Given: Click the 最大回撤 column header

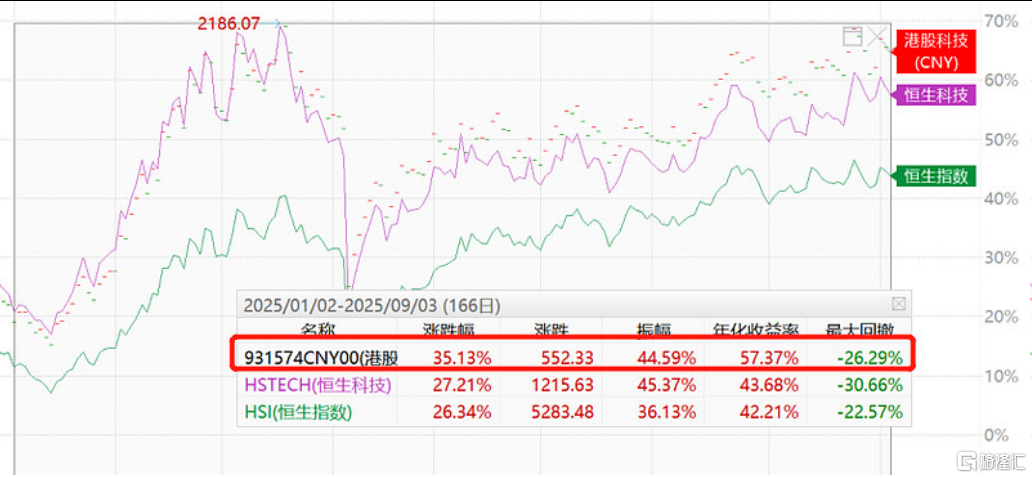Looking at the screenshot, I should pyautogui.click(x=862, y=329).
